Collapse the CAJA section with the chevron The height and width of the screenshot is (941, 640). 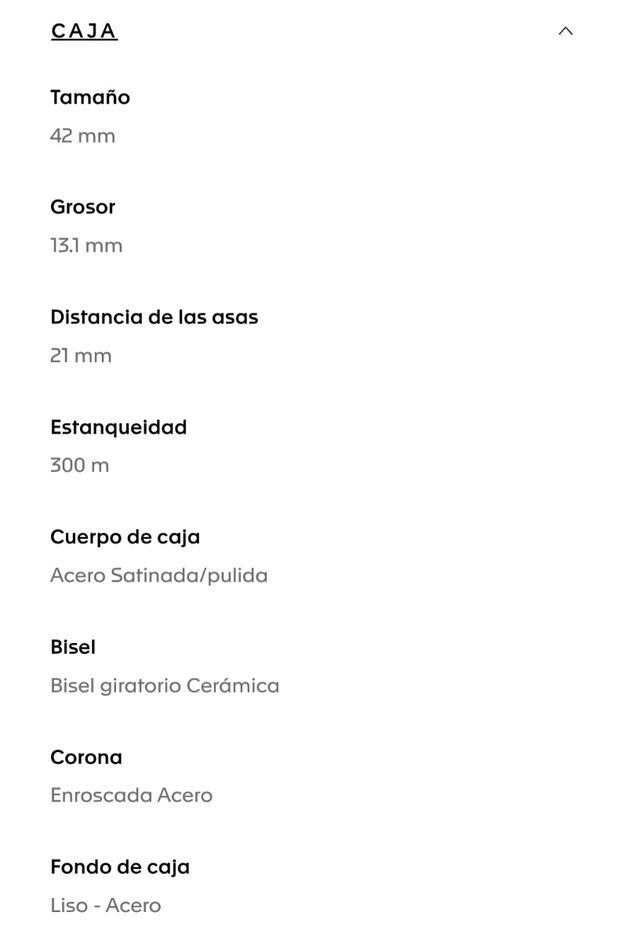tap(565, 31)
